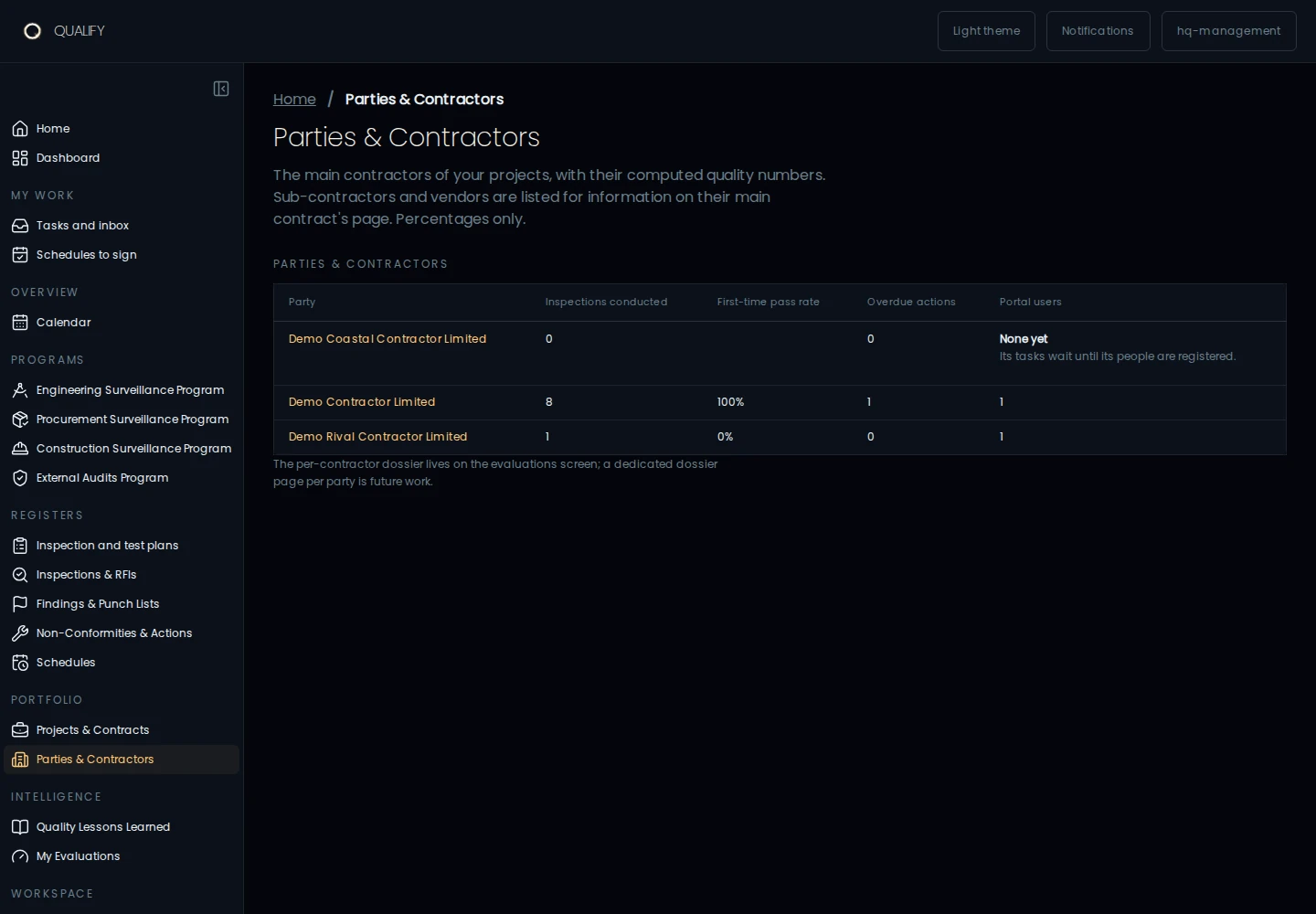Open Demo Contractor Limited party link
The image size is (1316, 914).
tap(362, 402)
